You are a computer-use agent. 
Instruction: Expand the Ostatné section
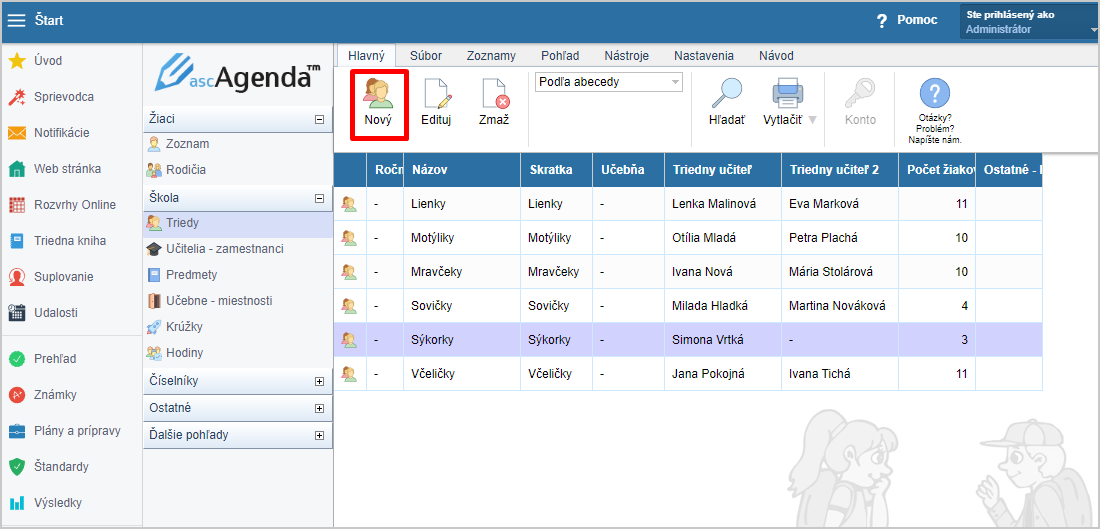click(320, 408)
